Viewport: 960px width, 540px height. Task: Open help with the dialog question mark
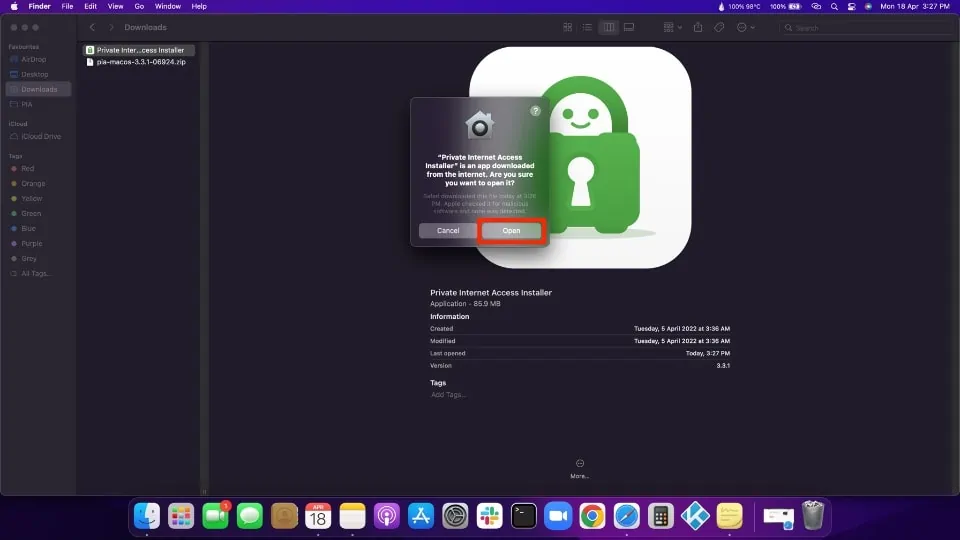535,111
